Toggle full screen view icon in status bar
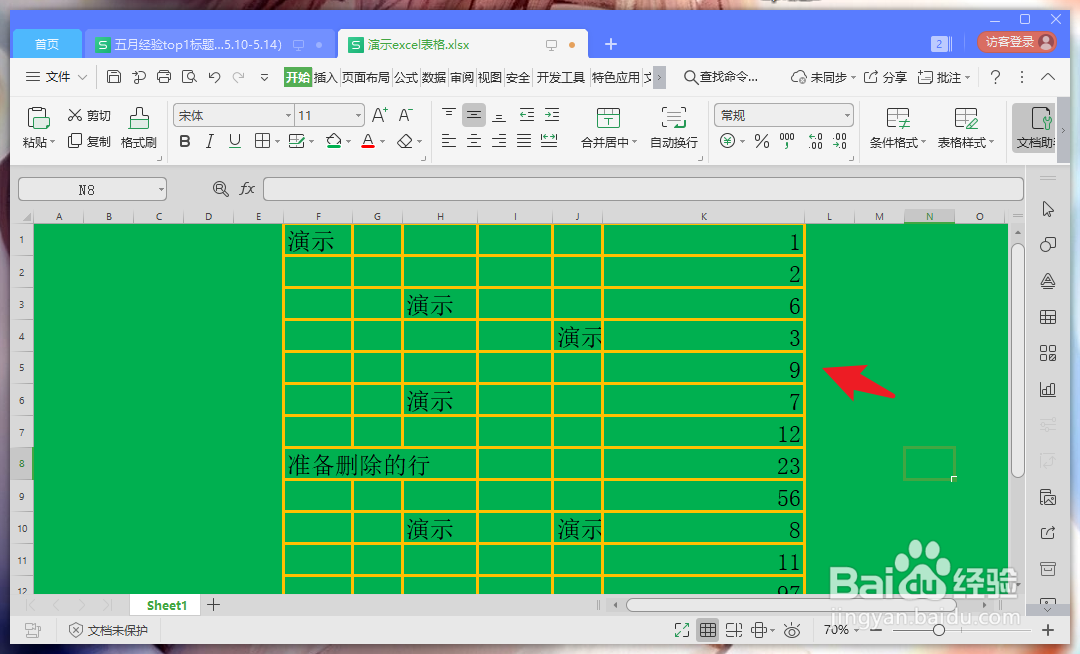This screenshot has height=654, width=1080. point(682,629)
